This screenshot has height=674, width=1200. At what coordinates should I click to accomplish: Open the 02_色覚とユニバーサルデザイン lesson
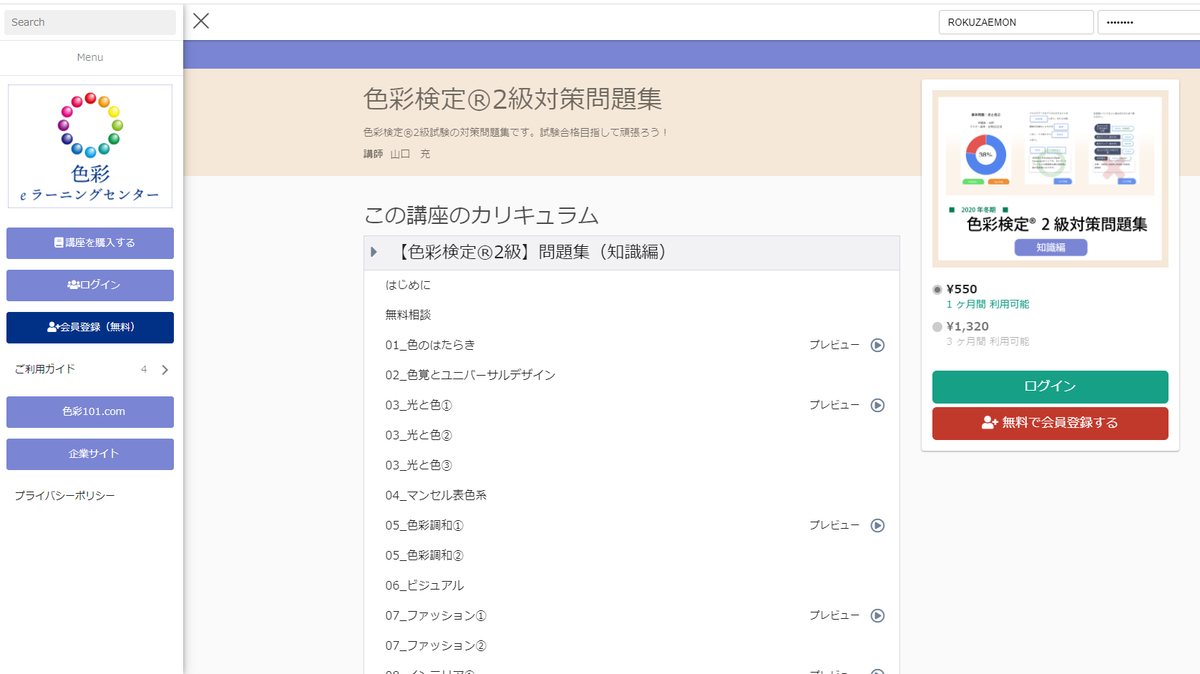[x=470, y=375]
